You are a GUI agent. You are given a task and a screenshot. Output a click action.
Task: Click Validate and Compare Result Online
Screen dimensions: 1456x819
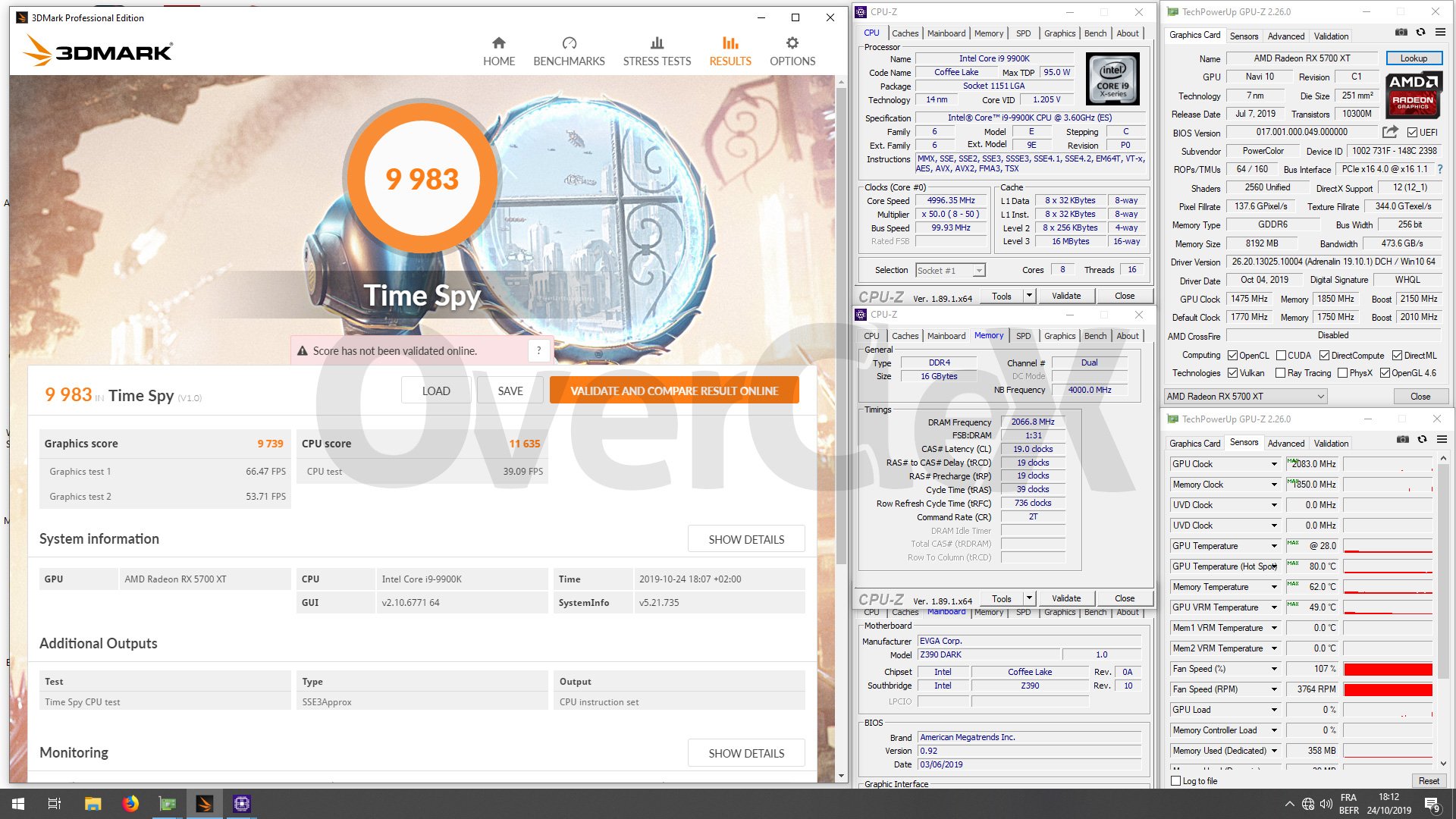(674, 391)
